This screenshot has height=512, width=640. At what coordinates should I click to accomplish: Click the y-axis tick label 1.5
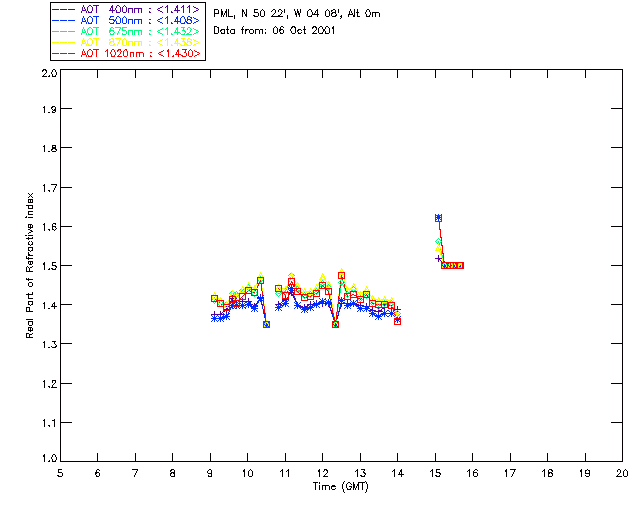49,266
